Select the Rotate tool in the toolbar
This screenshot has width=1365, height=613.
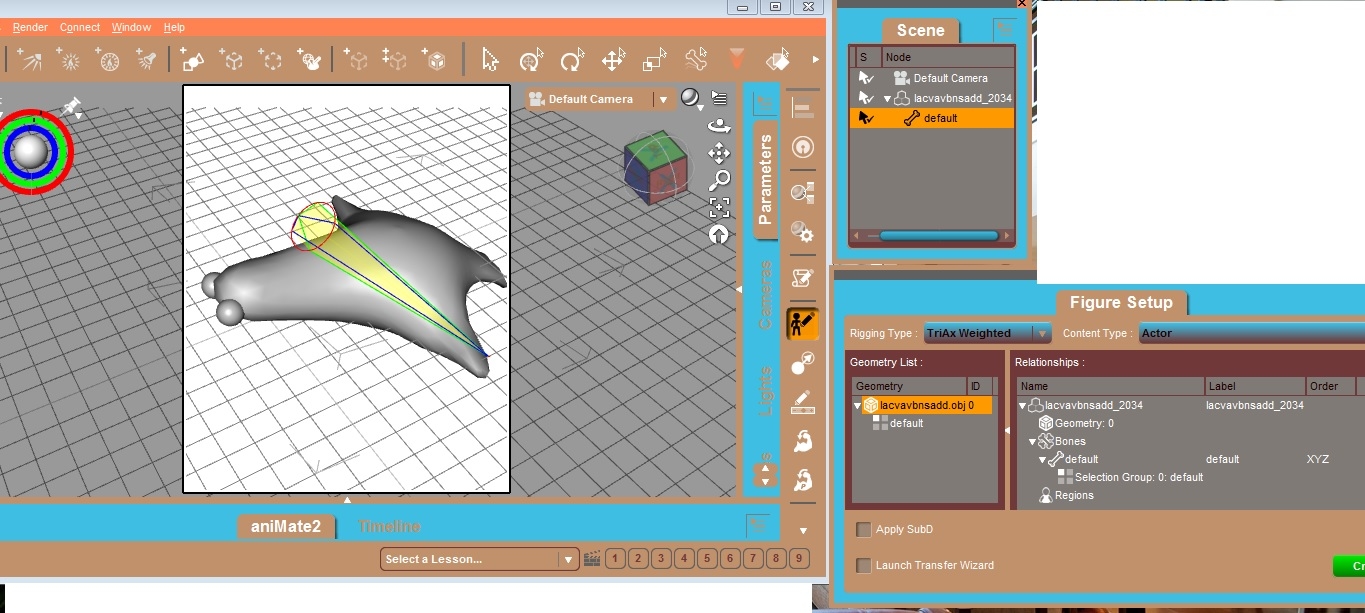pos(572,61)
